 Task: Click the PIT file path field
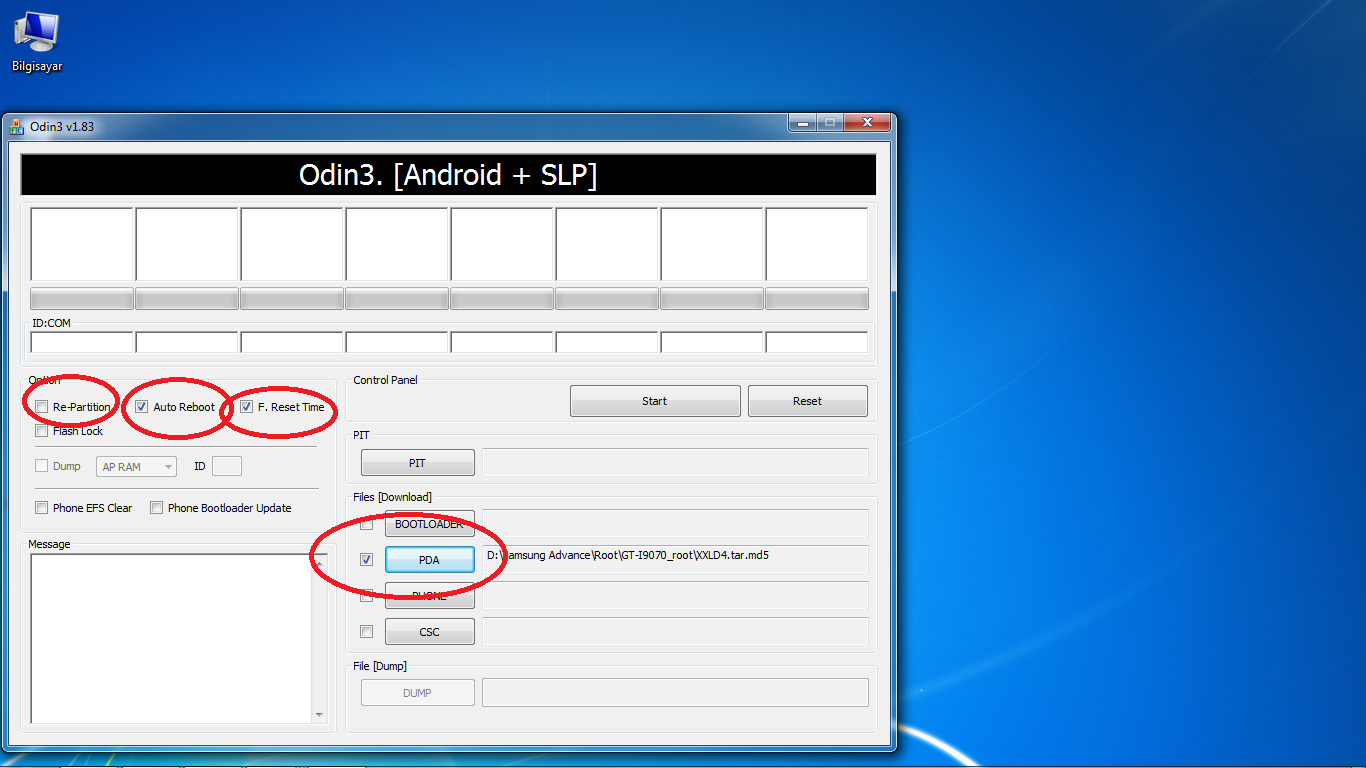[675, 462]
